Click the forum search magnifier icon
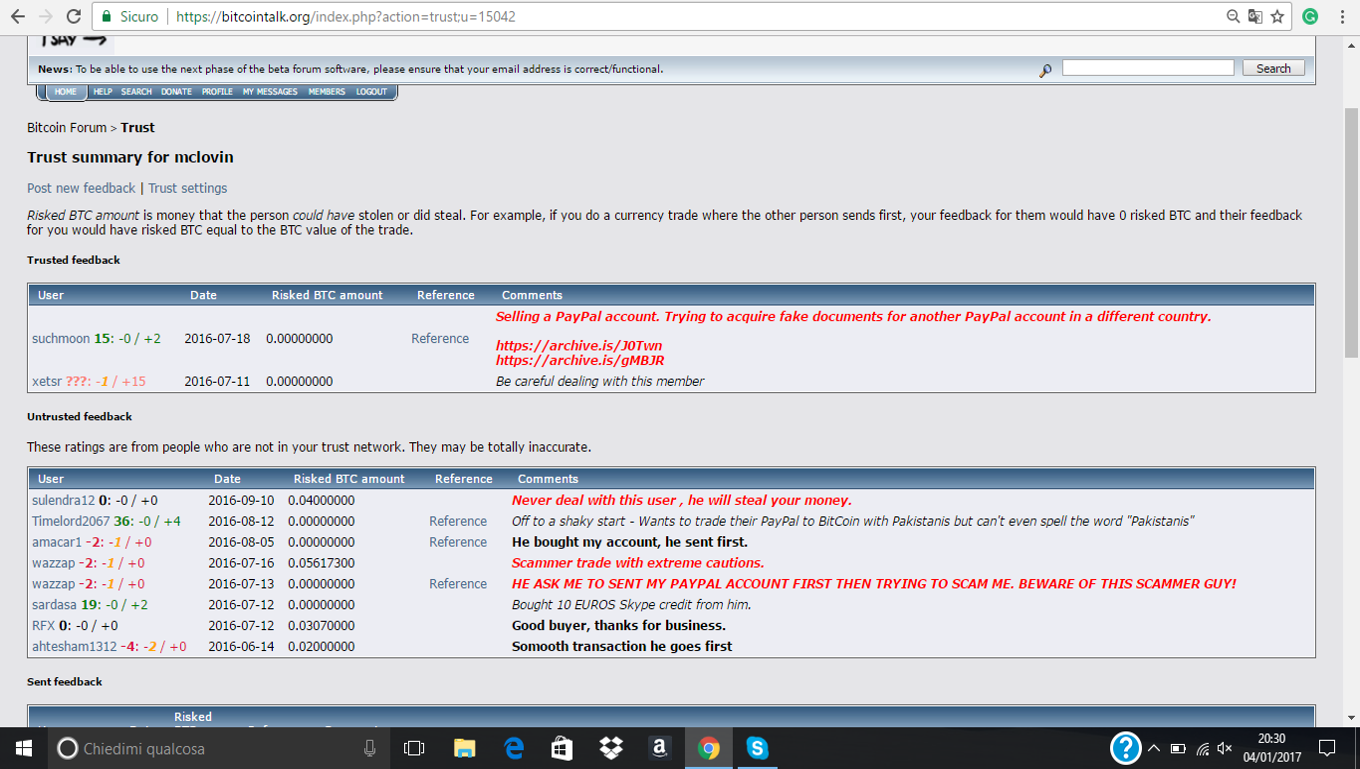 tap(1045, 70)
